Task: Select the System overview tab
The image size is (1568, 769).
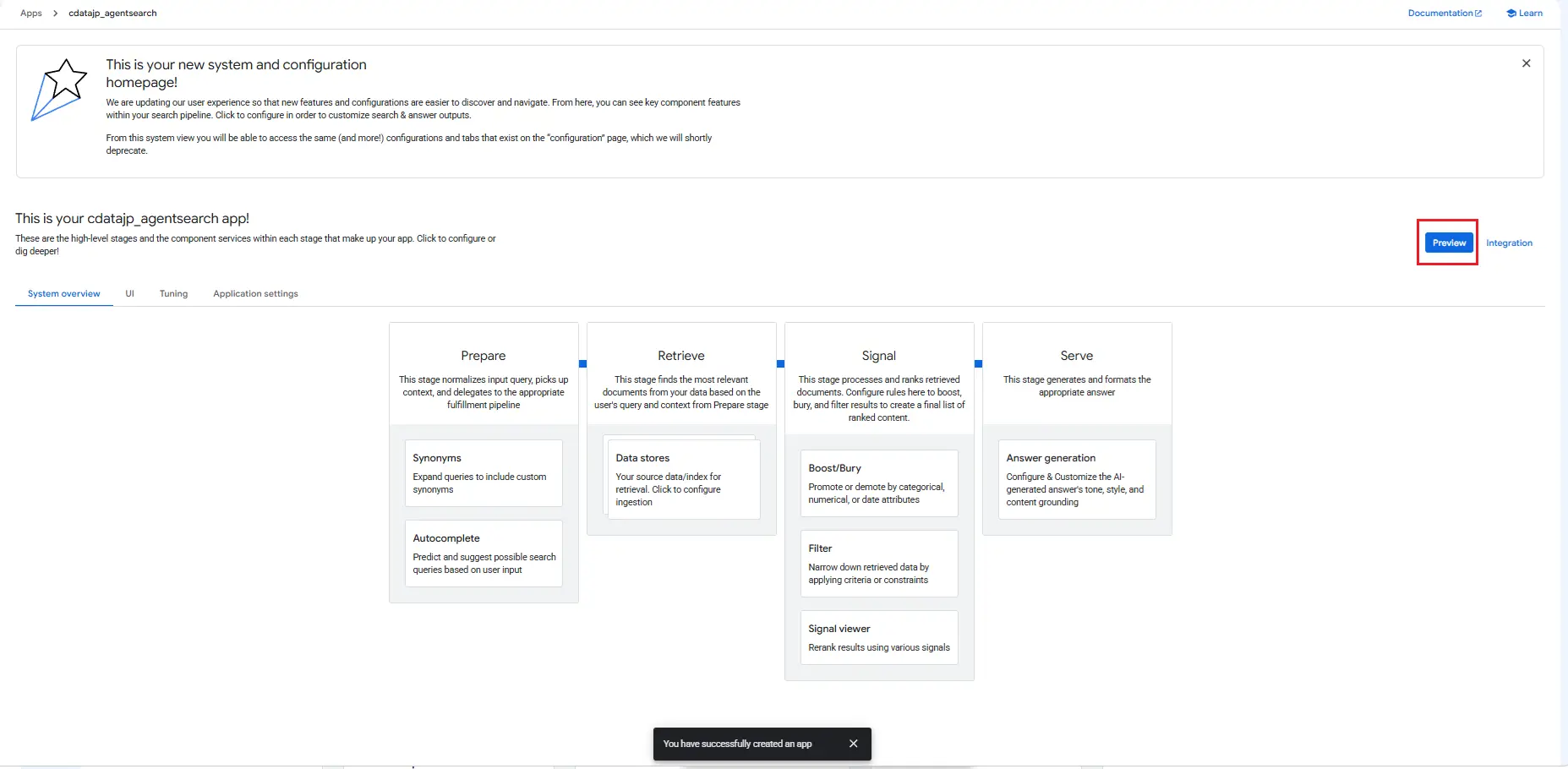Action: pos(64,294)
